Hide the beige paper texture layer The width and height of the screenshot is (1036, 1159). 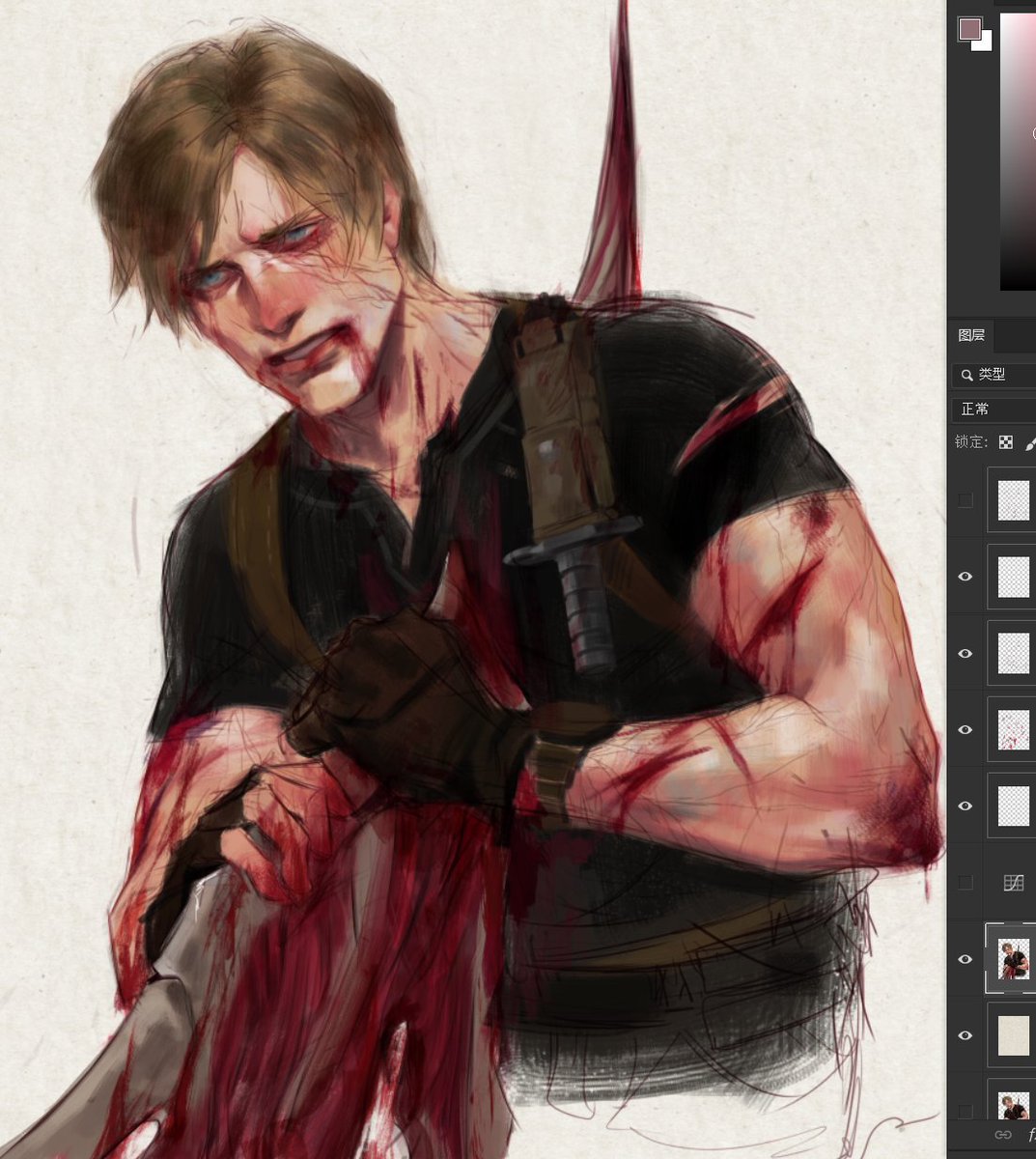pos(965,1035)
